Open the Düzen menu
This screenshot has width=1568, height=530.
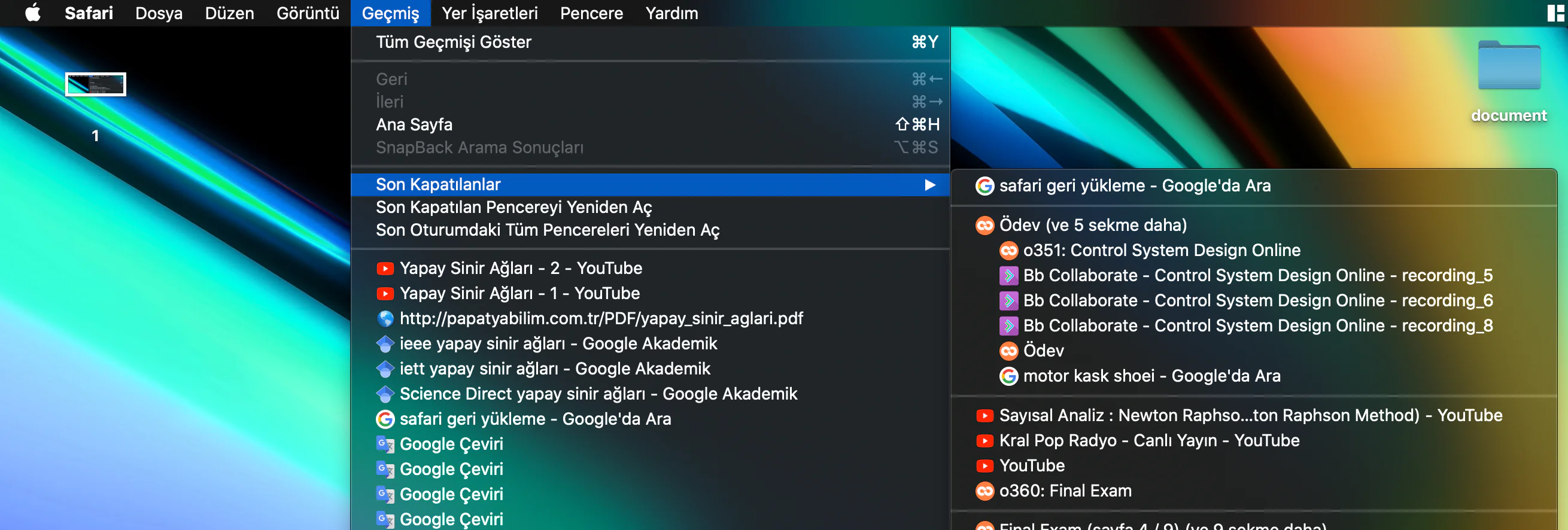(x=229, y=13)
